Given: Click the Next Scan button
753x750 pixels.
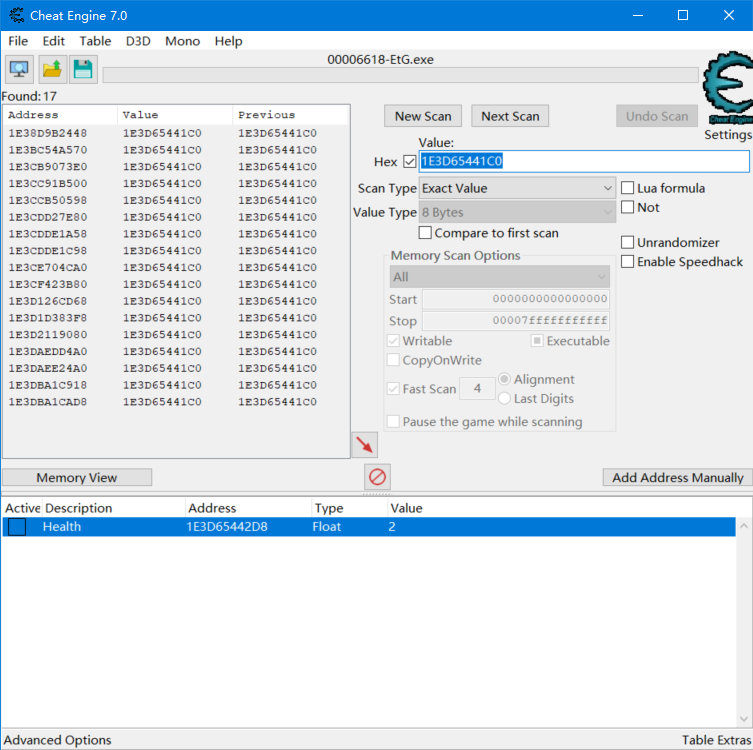Looking at the screenshot, I should point(510,116).
